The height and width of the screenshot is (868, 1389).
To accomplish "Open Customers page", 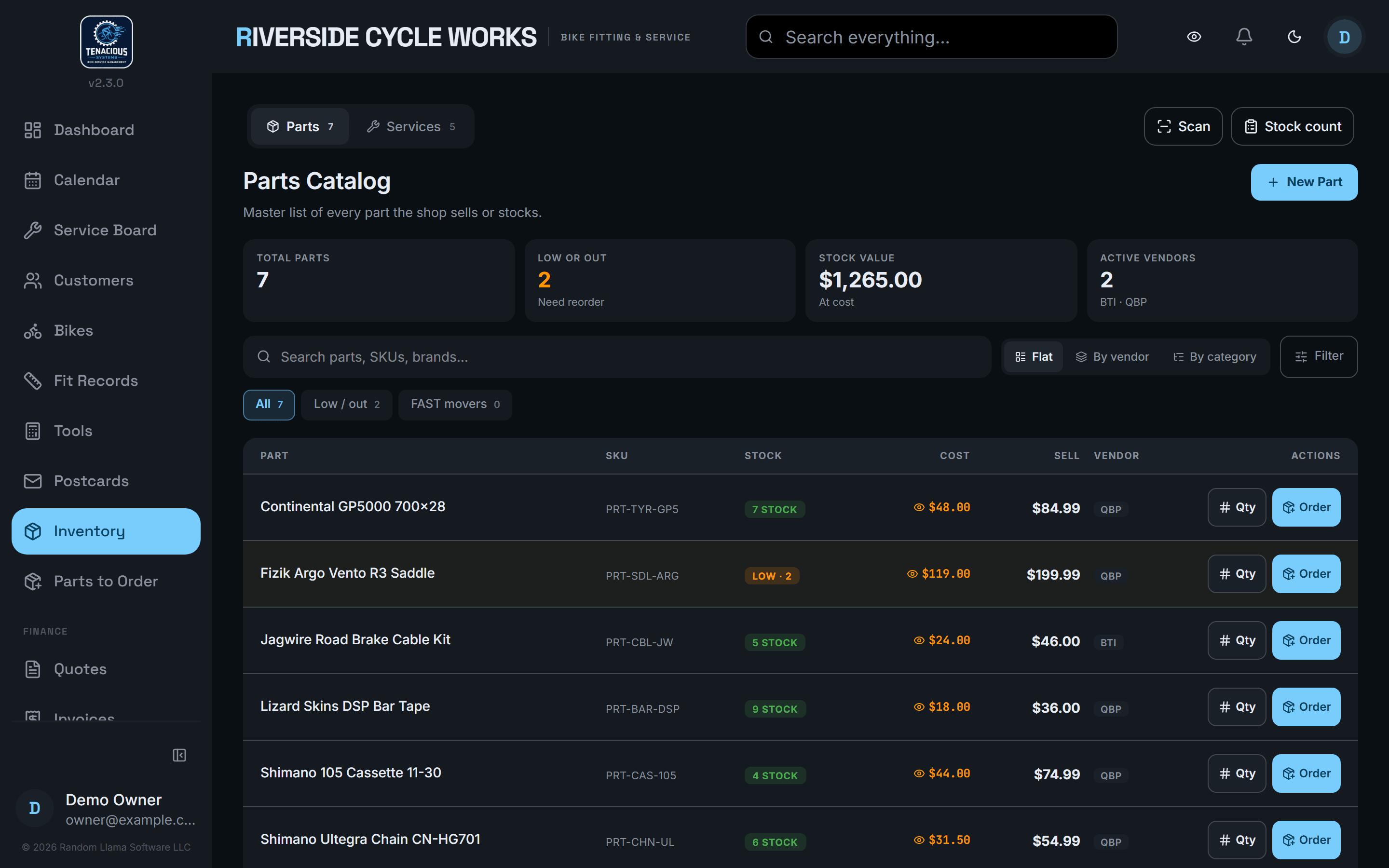I will (x=106, y=280).
